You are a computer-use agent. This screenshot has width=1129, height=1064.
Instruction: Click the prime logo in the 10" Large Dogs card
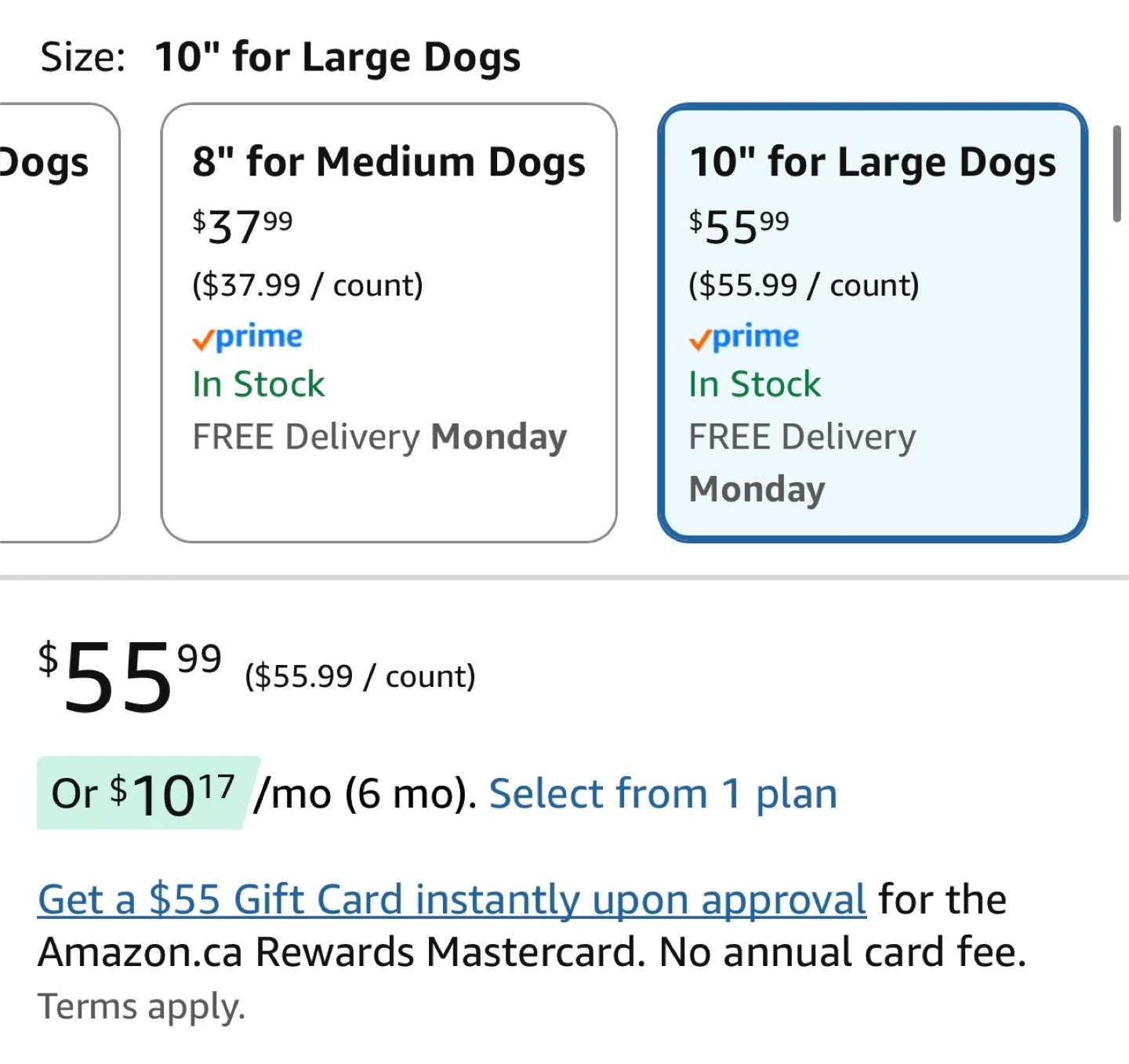tap(744, 337)
